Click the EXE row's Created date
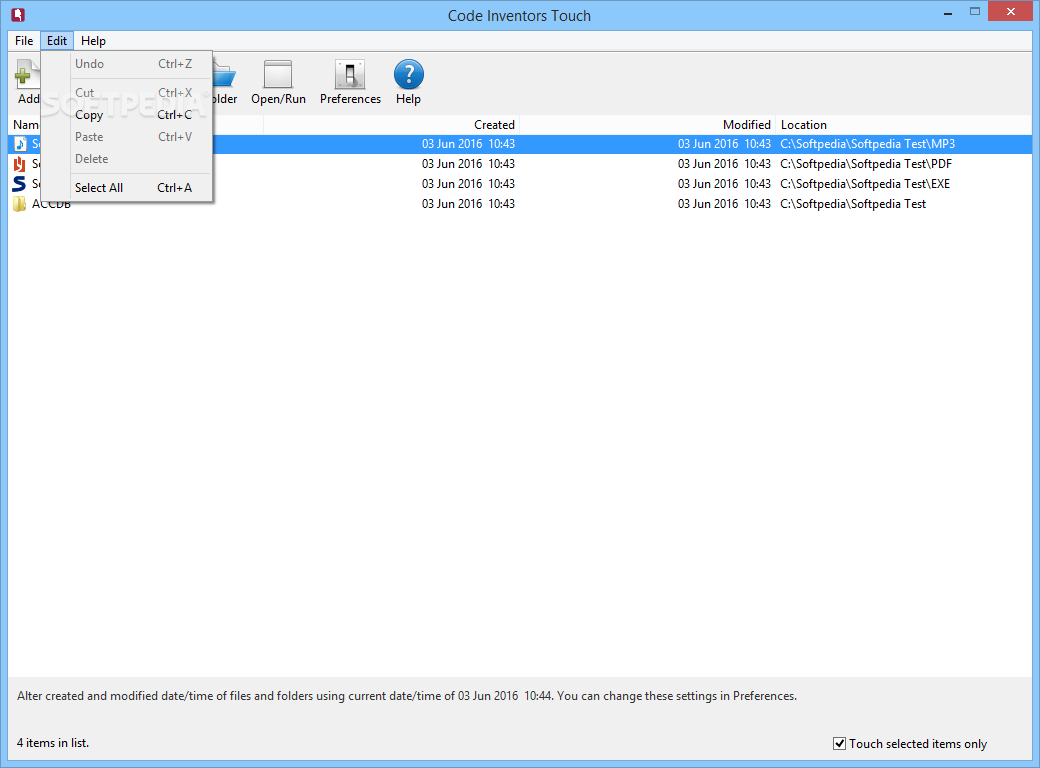Image resolution: width=1040 pixels, height=768 pixels. tap(468, 184)
